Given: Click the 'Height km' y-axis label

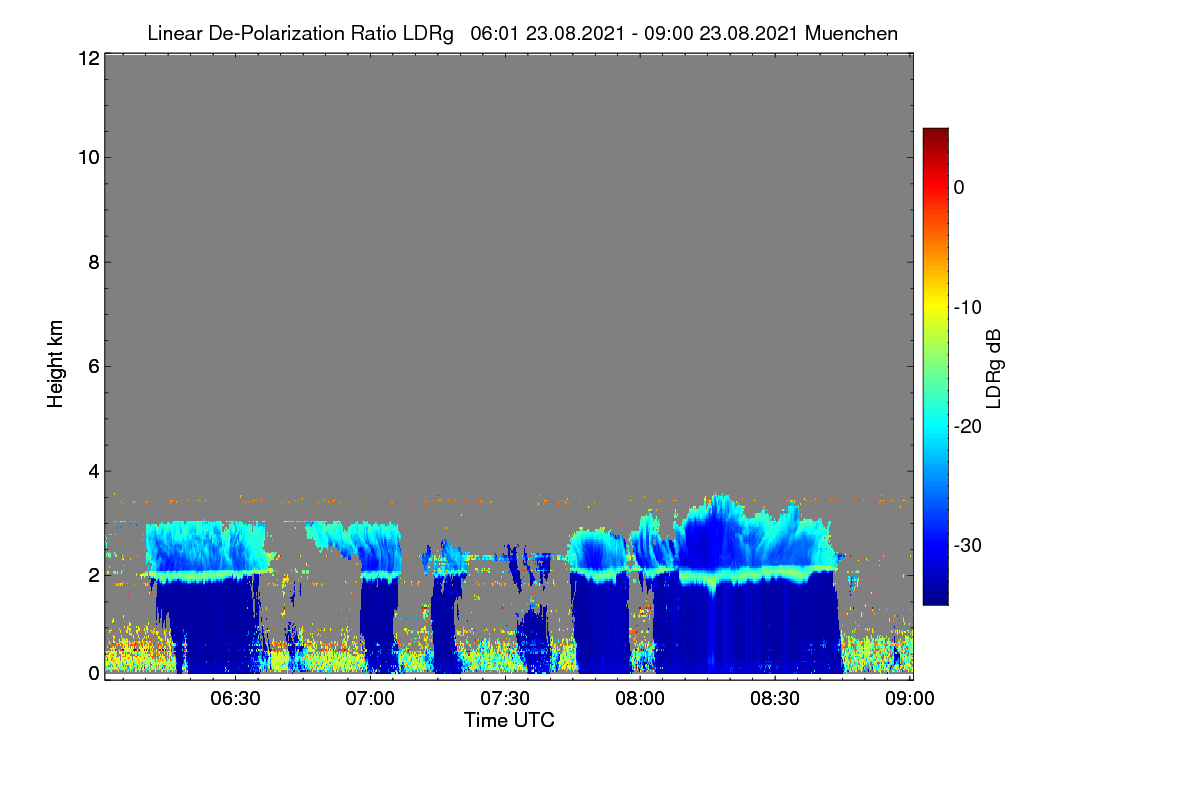Looking at the screenshot, I should click(x=55, y=364).
